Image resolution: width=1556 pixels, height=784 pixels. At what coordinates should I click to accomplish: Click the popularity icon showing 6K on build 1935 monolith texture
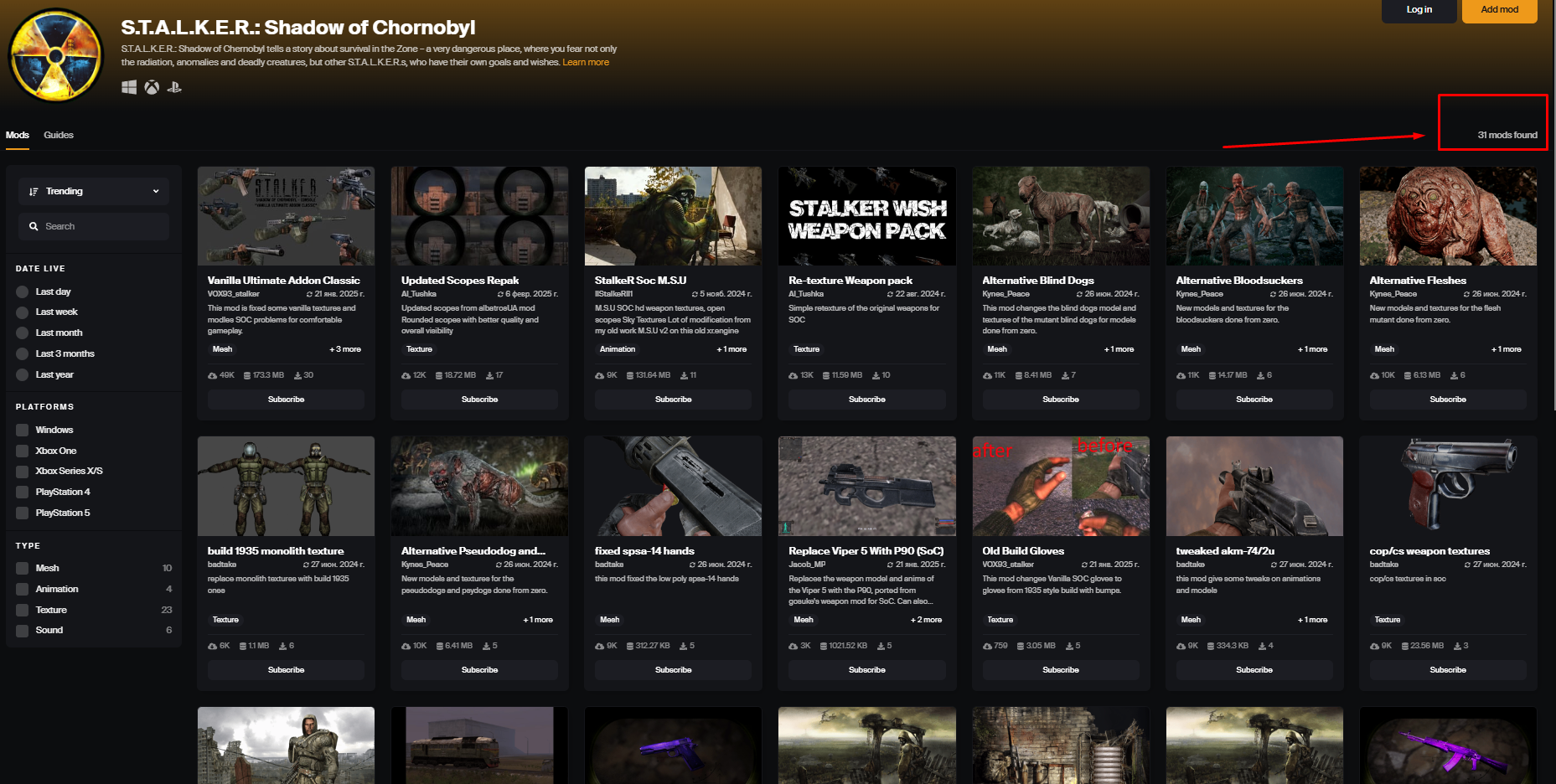(213, 646)
